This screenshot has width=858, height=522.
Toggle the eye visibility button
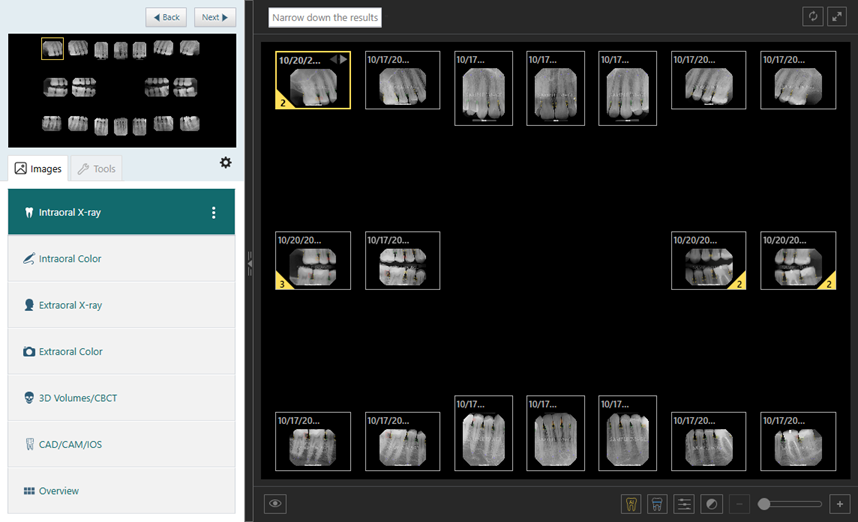(275, 504)
